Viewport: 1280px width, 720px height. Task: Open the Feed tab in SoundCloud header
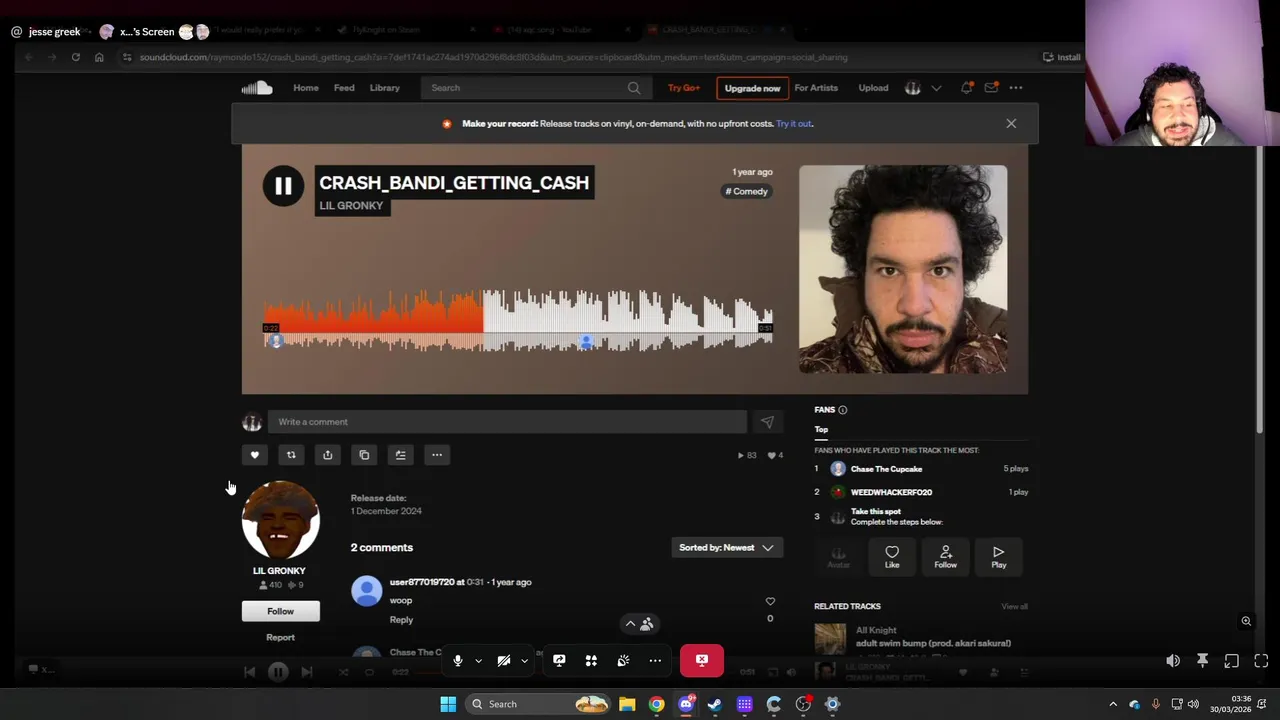(344, 88)
